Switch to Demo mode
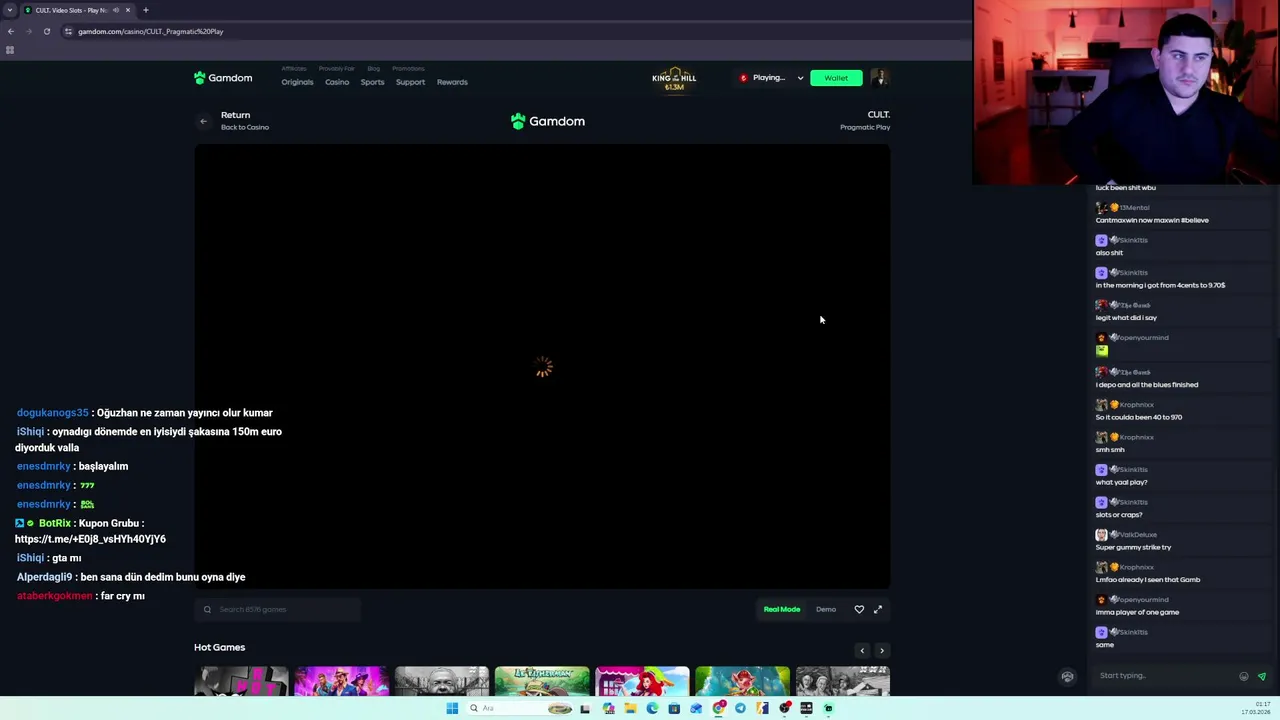 click(x=826, y=609)
